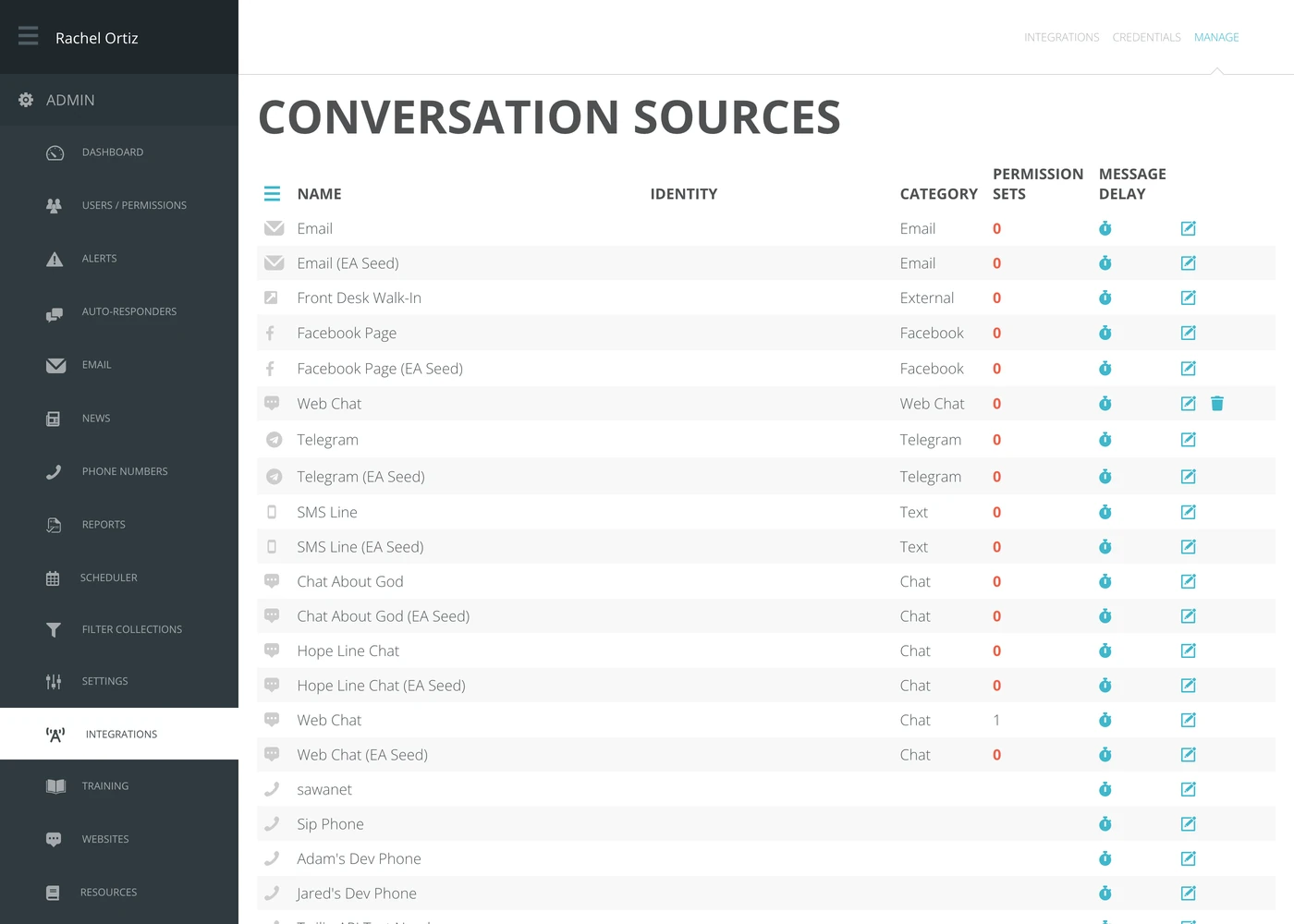Switch to the Integrations top tab
The width and height of the screenshot is (1294, 924).
click(x=1061, y=38)
